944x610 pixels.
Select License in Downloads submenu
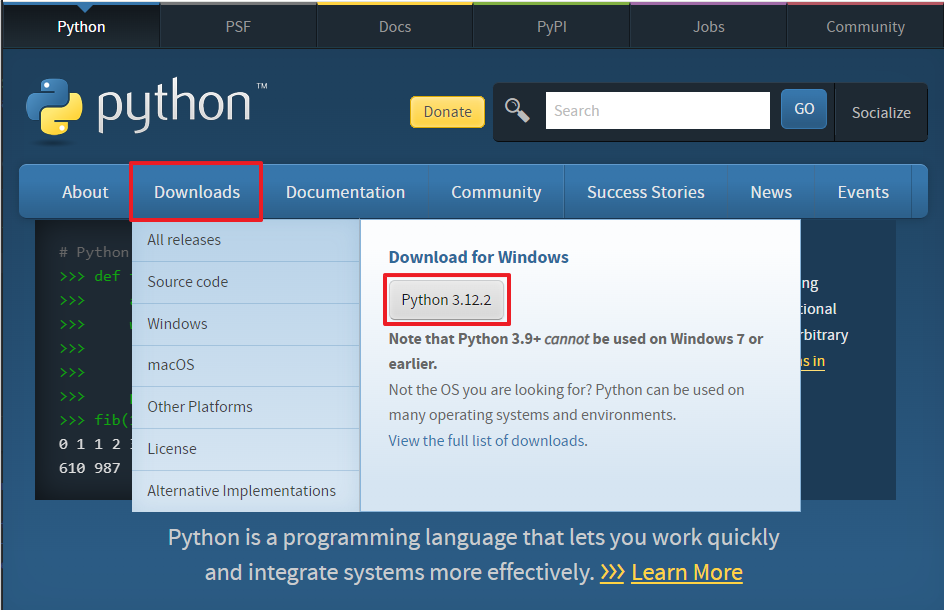(246, 449)
